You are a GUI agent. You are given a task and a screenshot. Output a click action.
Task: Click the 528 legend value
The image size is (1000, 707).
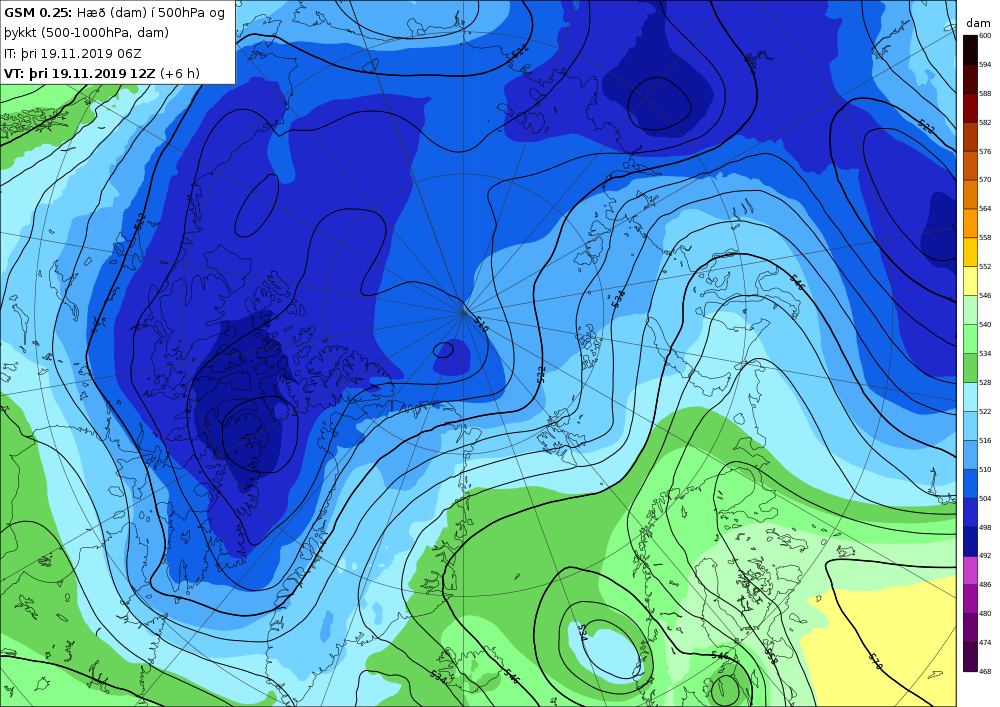click(x=985, y=383)
